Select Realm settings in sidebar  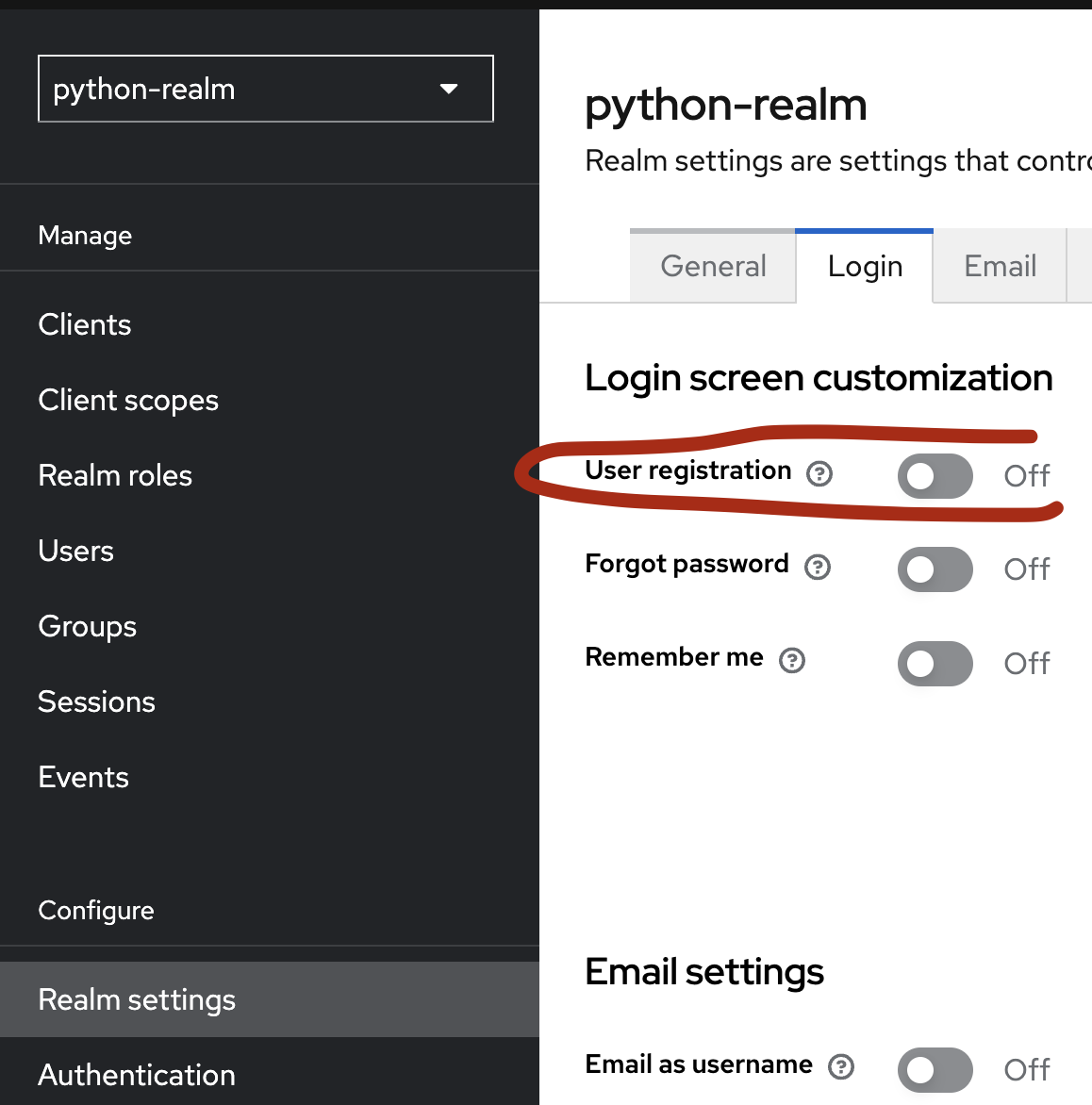coord(270,999)
